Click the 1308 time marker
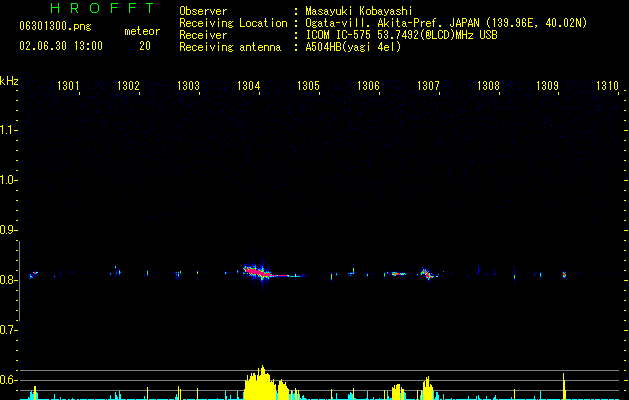The height and width of the screenshot is (400, 629). [x=488, y=86]
